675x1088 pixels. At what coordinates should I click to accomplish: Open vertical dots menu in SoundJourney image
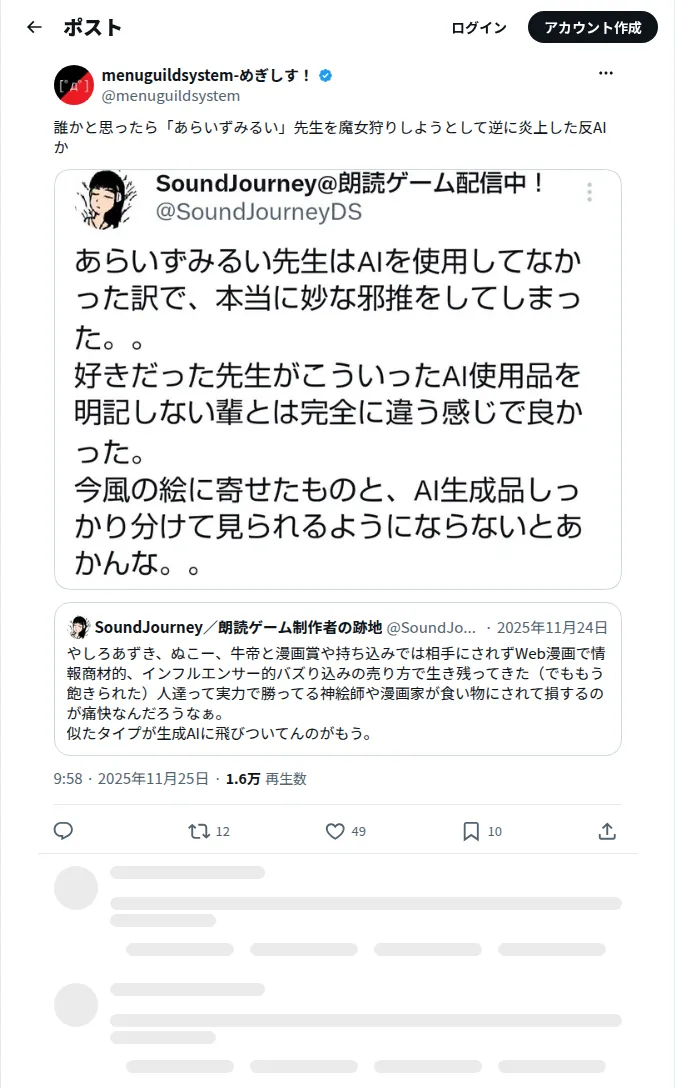coord(589,192)
